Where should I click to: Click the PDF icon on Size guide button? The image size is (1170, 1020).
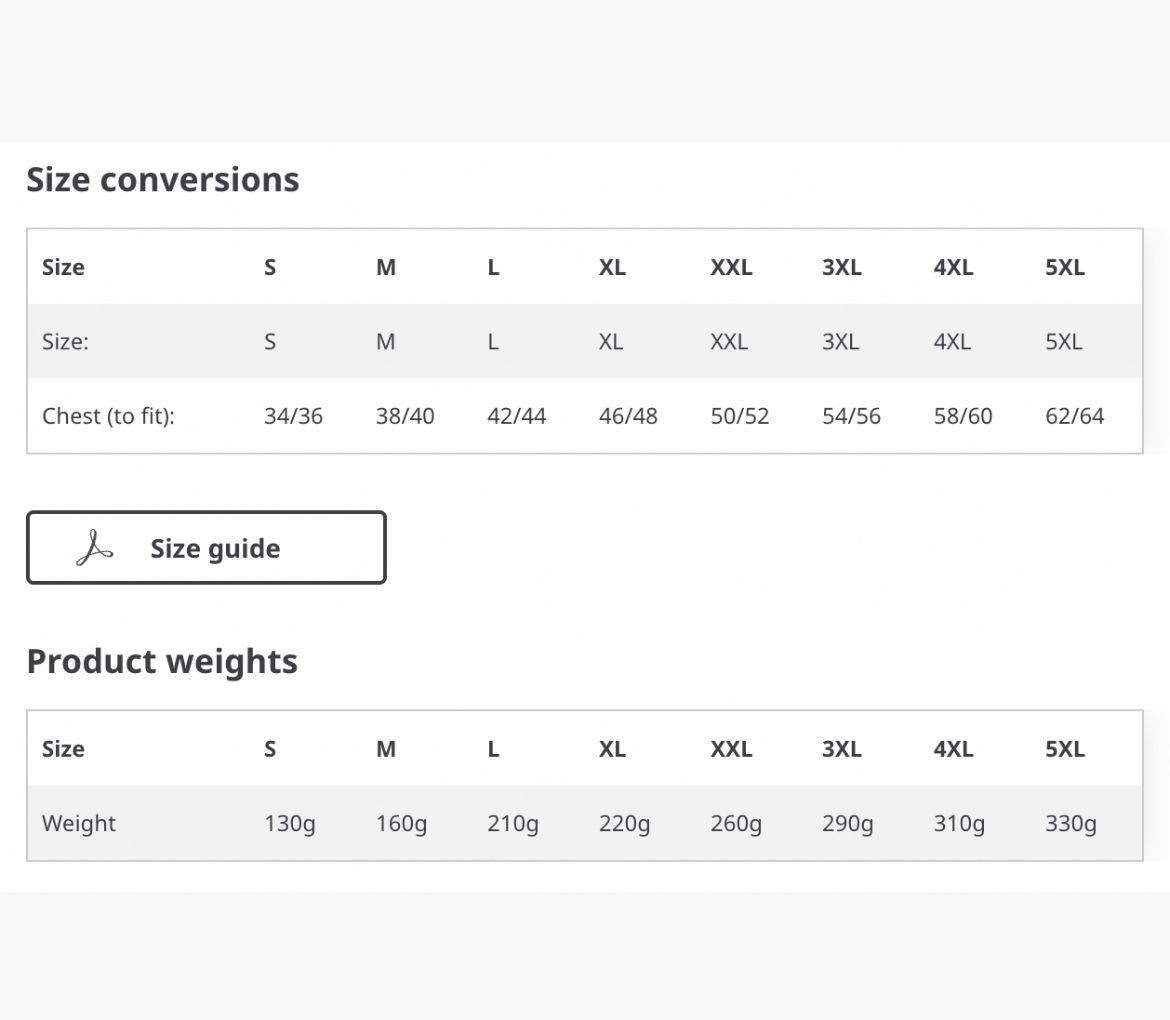pos(95,548)
